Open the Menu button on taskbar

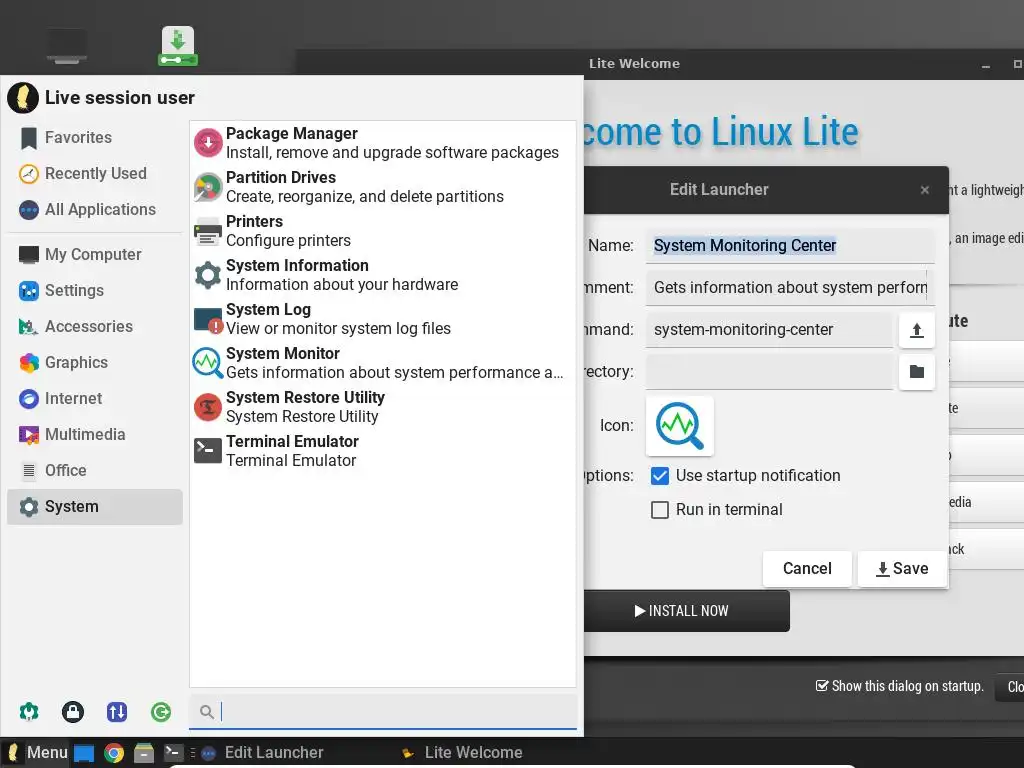coord(37,752)
